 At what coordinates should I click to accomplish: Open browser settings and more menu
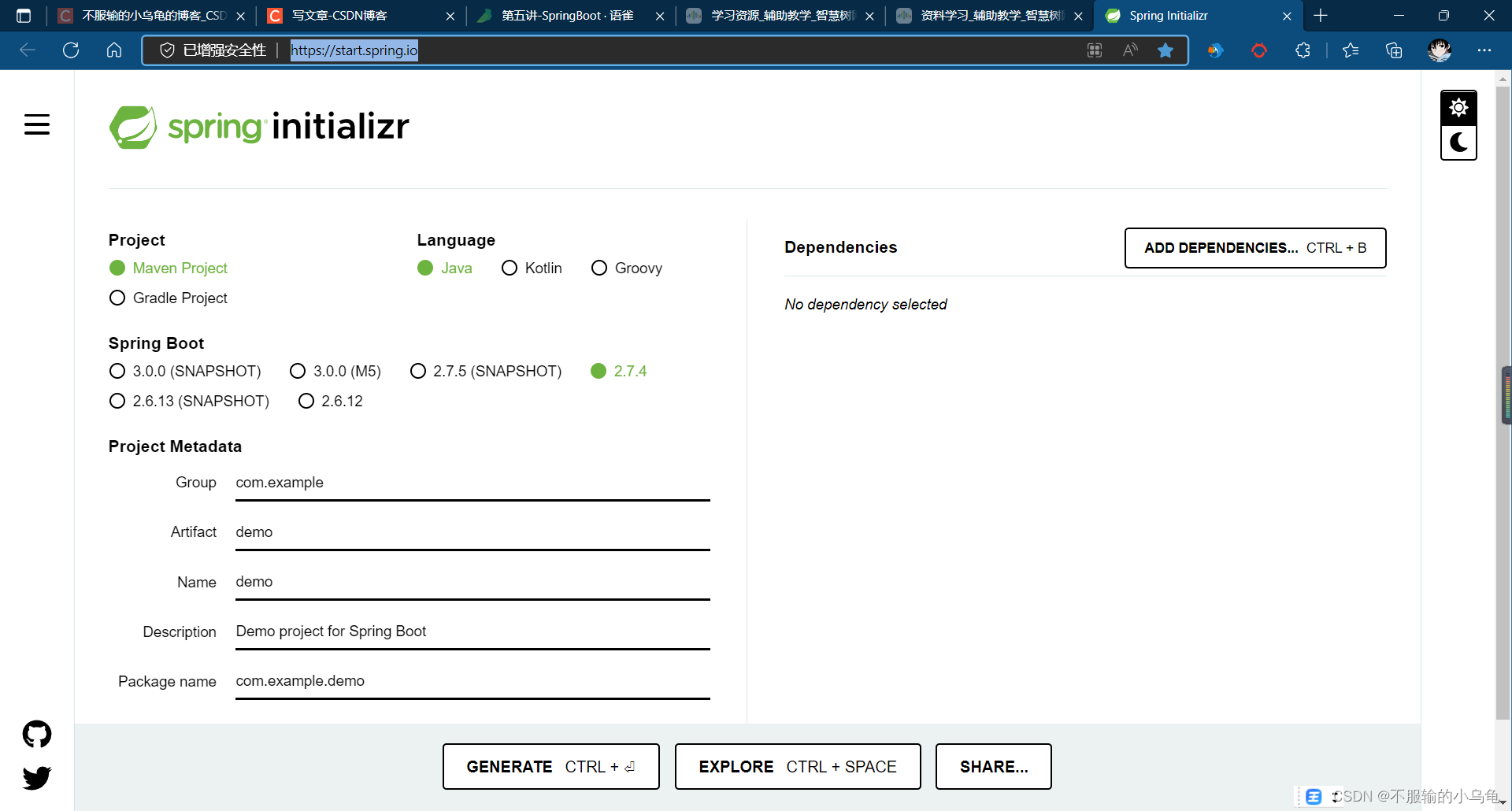(1484, 50)
